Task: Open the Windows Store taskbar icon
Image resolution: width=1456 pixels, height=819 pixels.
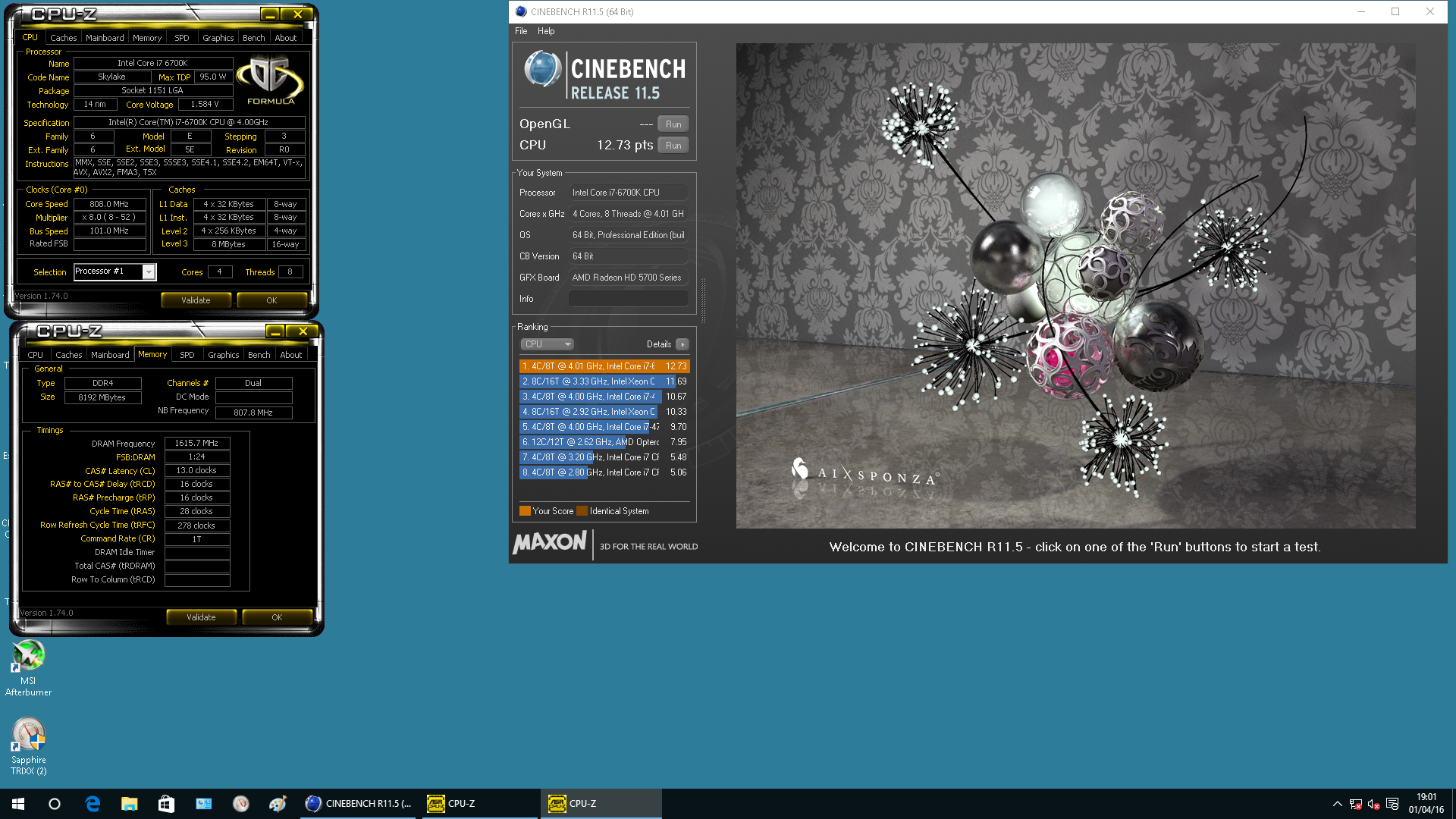Action: tap(166, 804)
